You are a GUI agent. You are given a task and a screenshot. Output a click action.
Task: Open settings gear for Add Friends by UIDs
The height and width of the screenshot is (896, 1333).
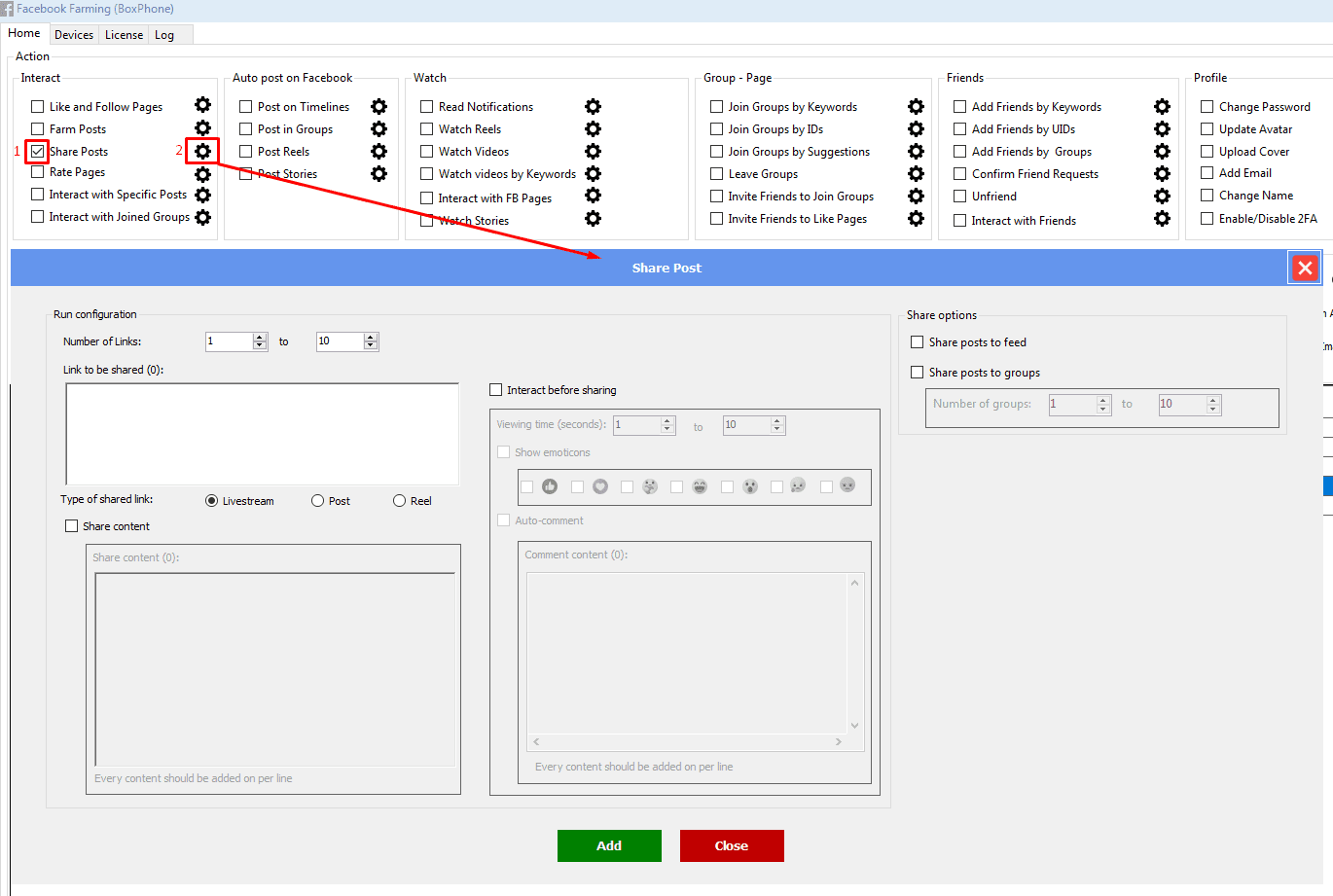[1162, 128]
